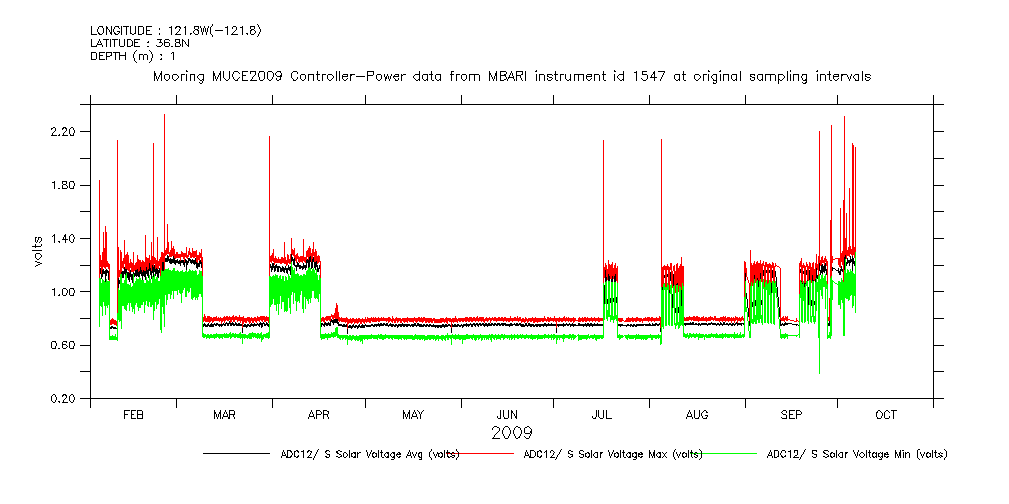Viewport: 1009px width, 504px height.
Task: Choose the SEP month label on x-axis
Action: point(791,414)
